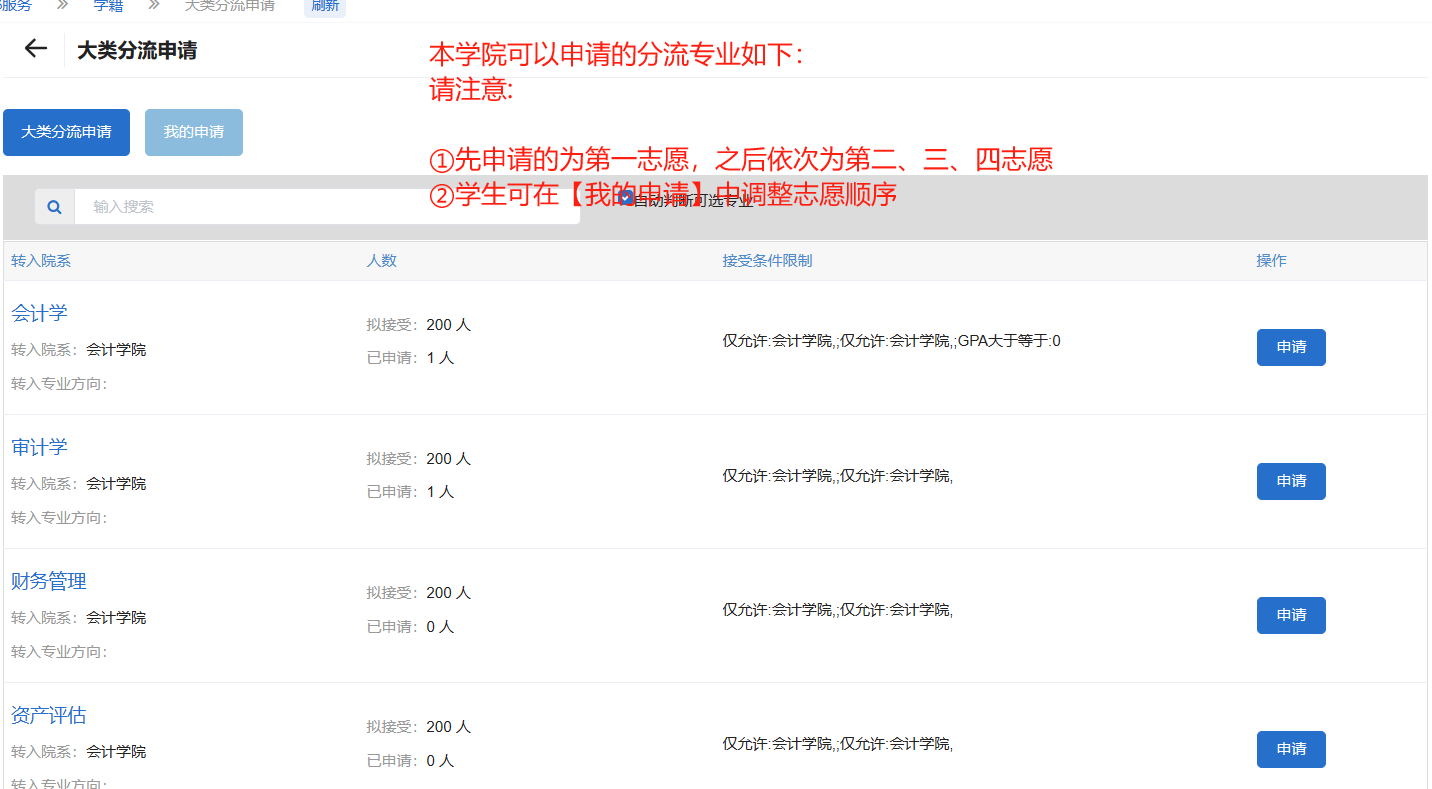
Task: Go to 服务 in the breadcrumb
Action: (16, 6)
